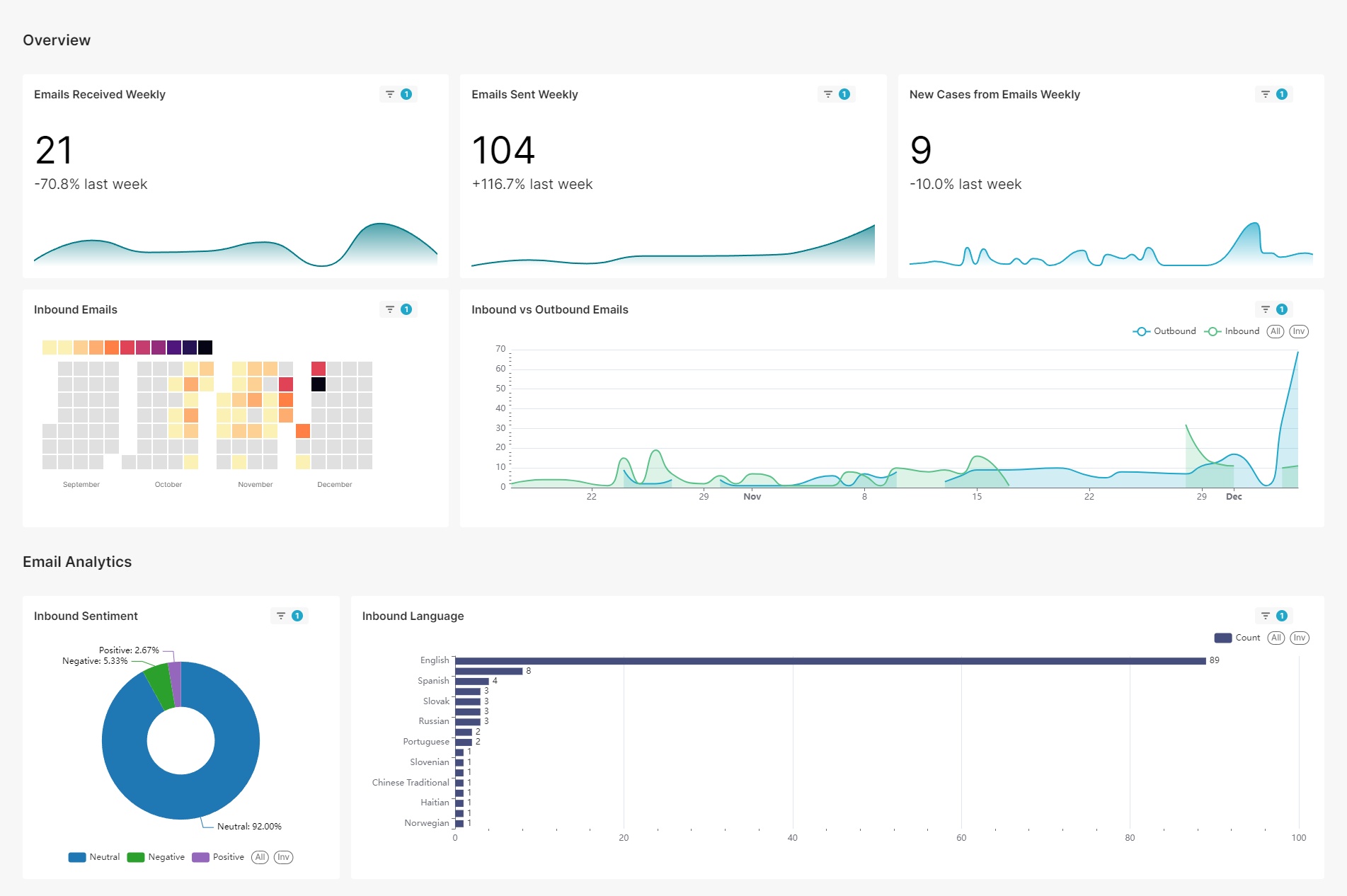Click the filter count badge on Inbound Sentiment
The width and height of the screenshot is (1347, 896).
pyautogui.click(x=297, y=615)
